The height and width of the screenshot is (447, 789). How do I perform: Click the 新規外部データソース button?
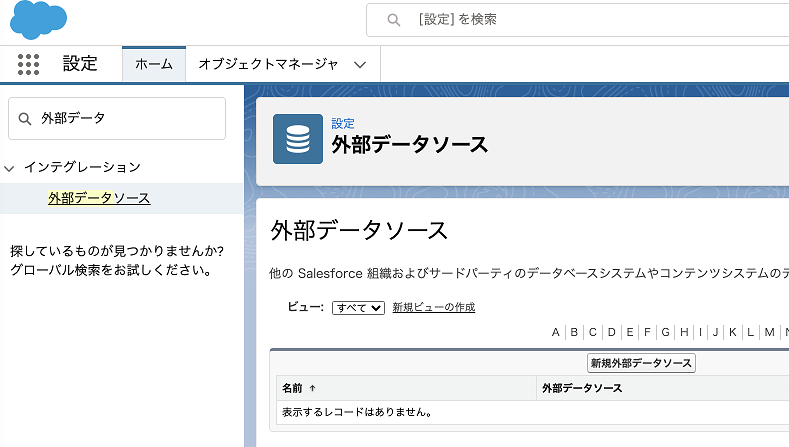642,363
